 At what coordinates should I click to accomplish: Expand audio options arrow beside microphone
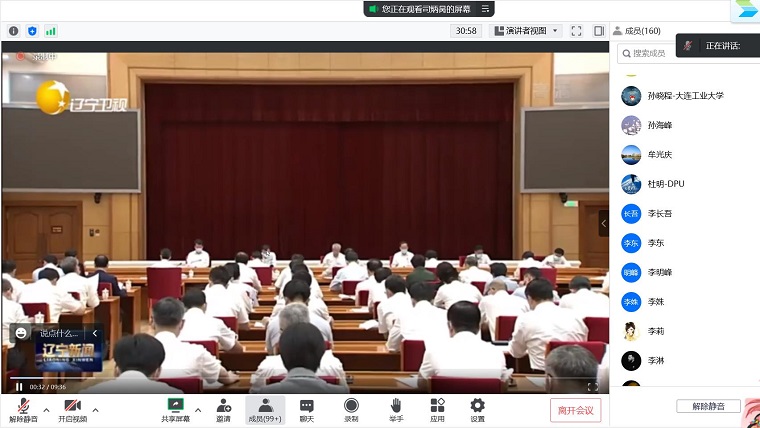click(x=46, y=409)
